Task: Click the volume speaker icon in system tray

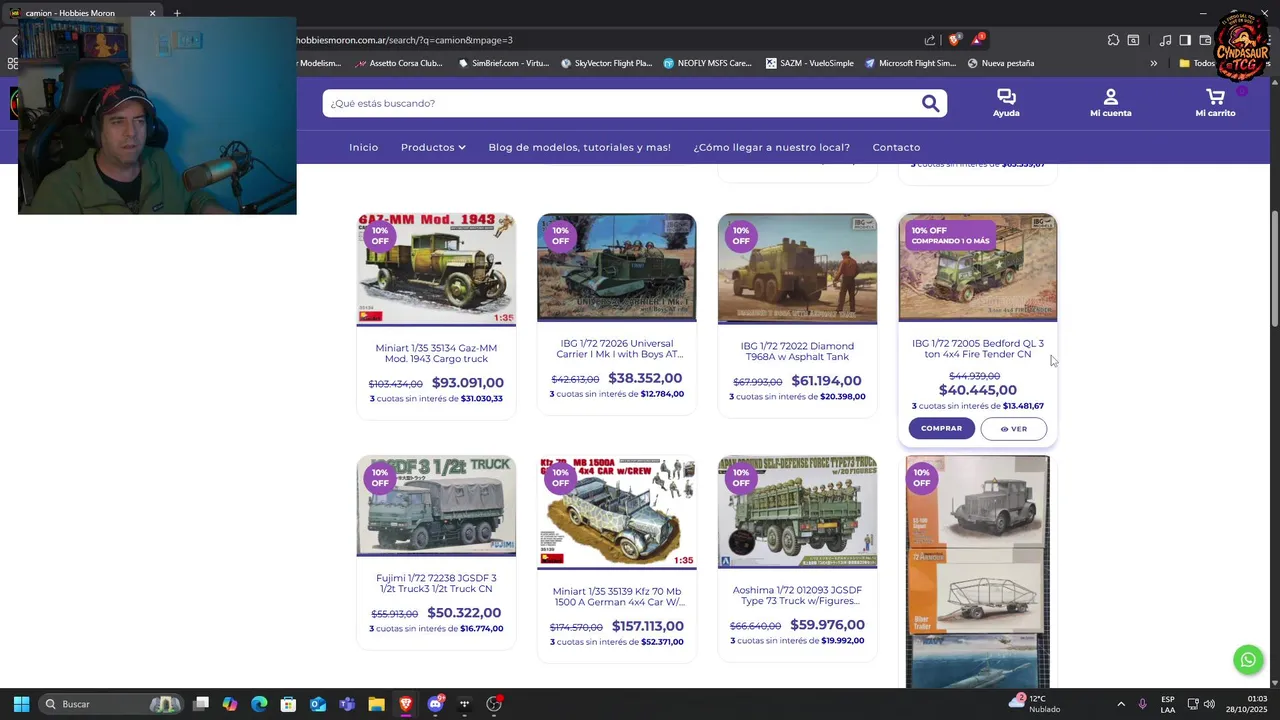Action: tap(1209, 704)
